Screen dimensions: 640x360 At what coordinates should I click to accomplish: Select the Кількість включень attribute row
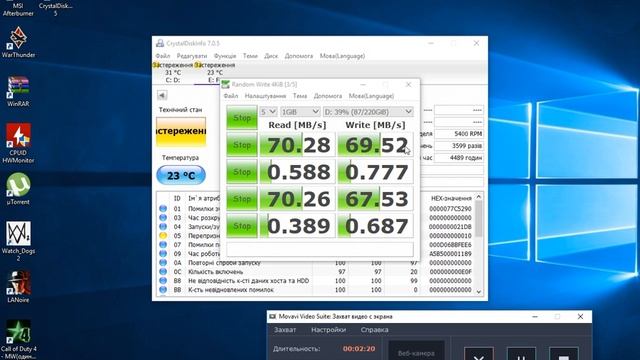click(x=316, y=272)
